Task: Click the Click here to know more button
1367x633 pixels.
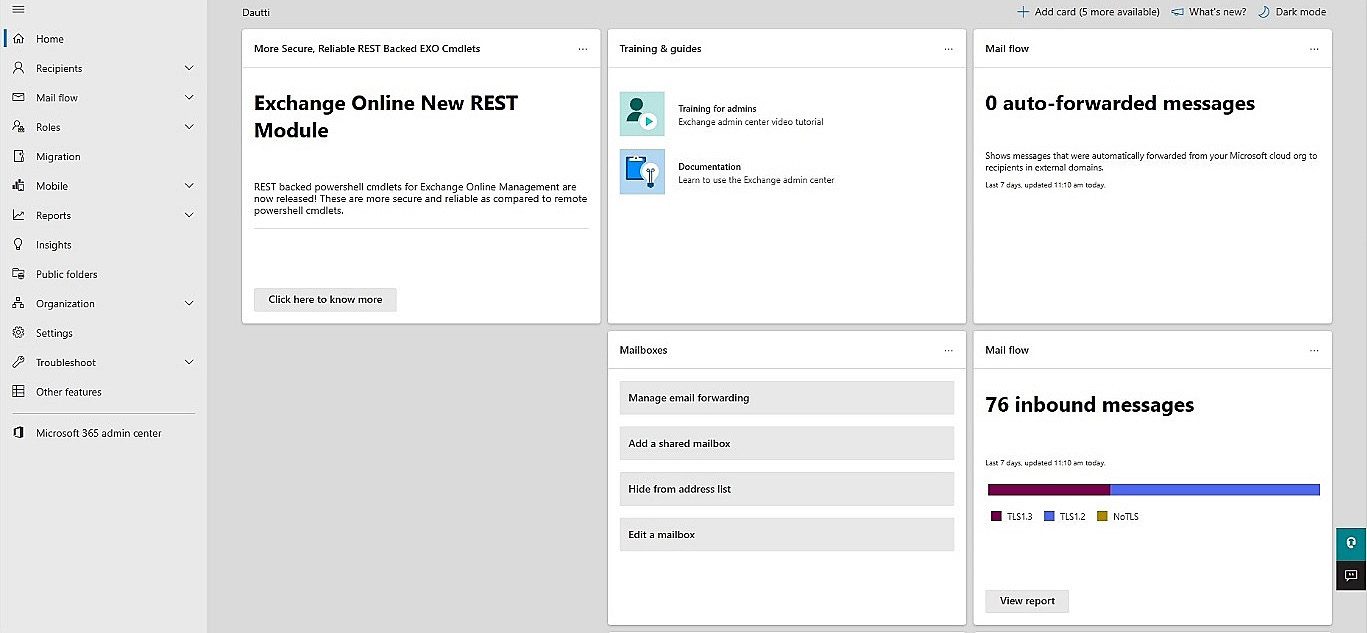Action: click(x=325, y=299)
